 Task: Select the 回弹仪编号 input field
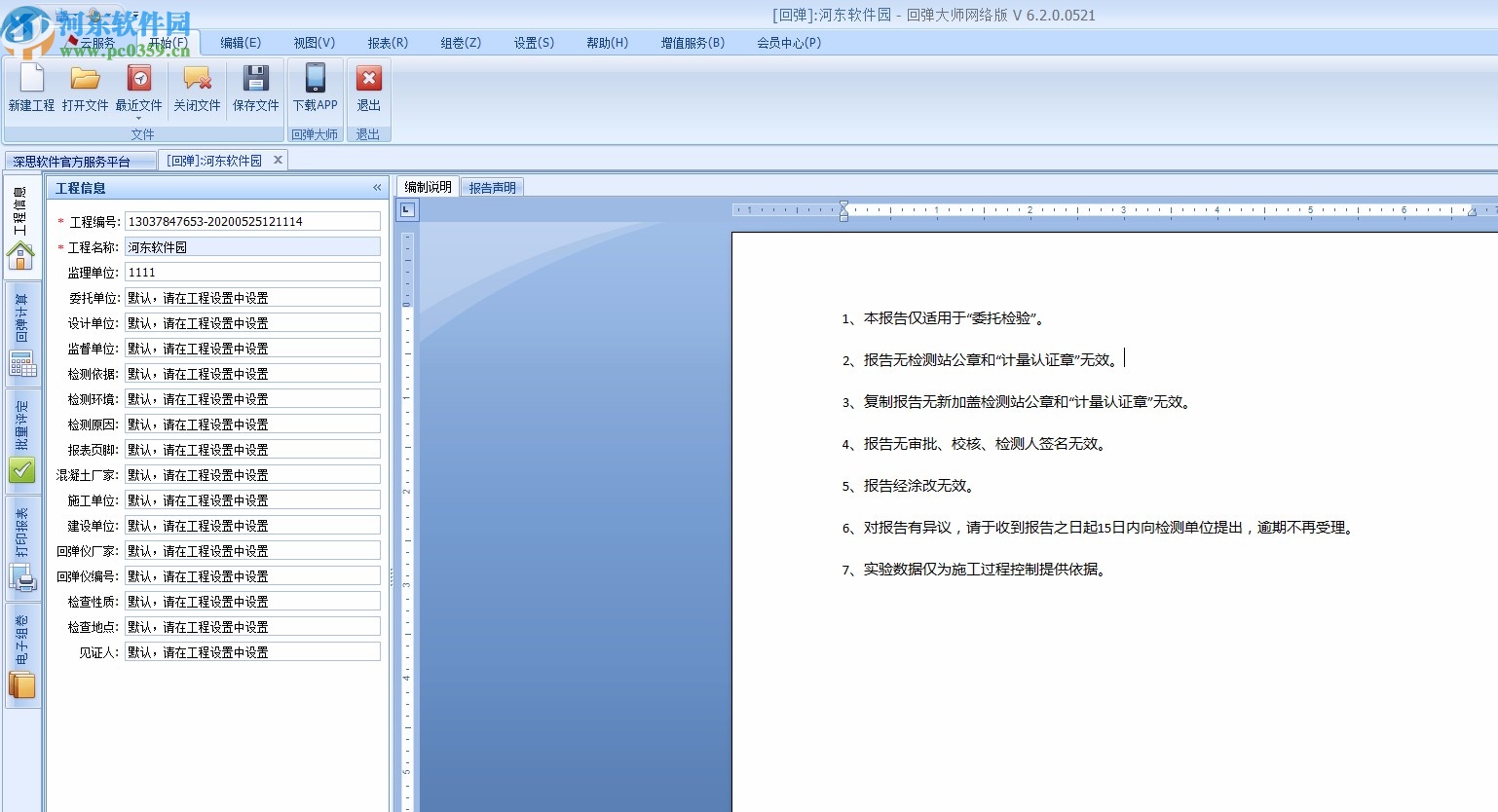pos(252,576)
